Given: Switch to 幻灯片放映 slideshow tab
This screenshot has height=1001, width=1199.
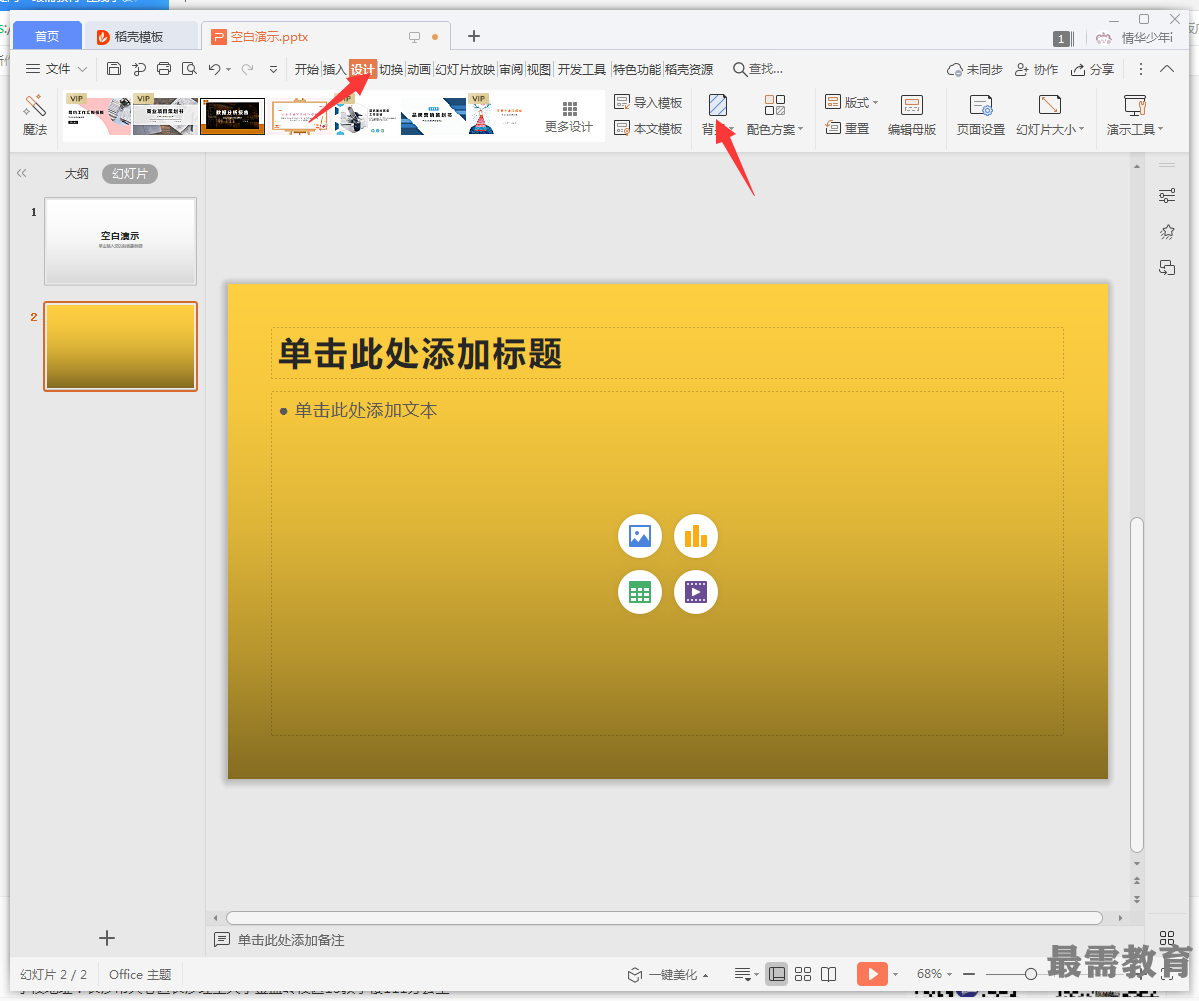Looking at the screenshot, I should tap(465, 70).
